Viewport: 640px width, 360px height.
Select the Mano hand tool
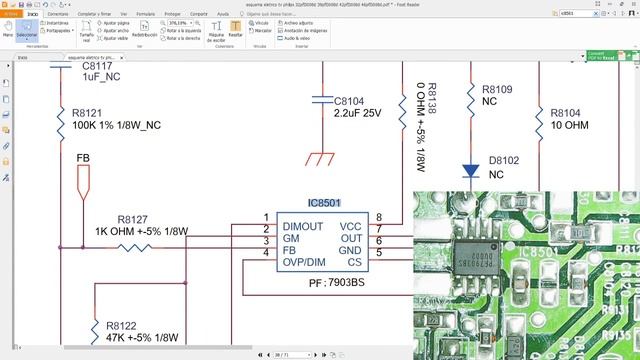[x=8, y=30]
